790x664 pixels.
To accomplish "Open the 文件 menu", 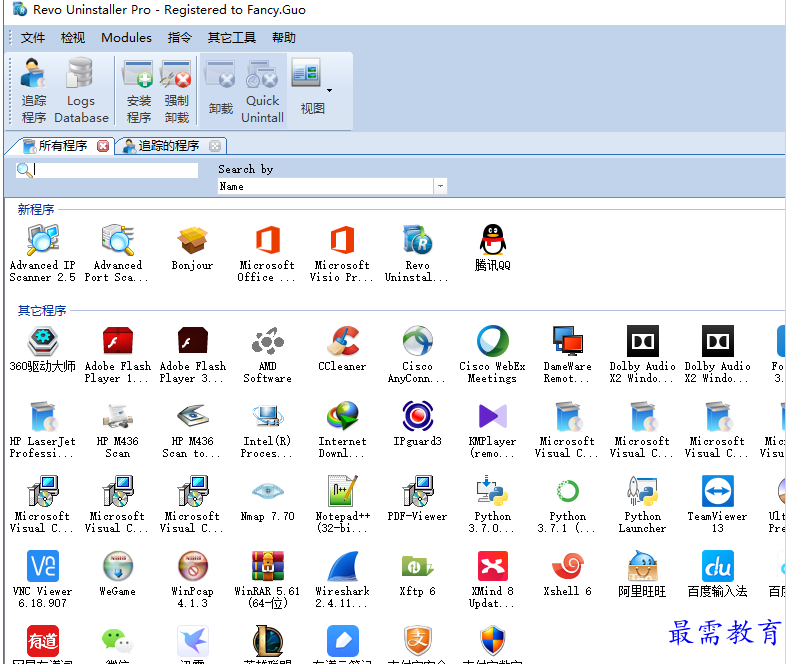I will (x=33, y=38).
